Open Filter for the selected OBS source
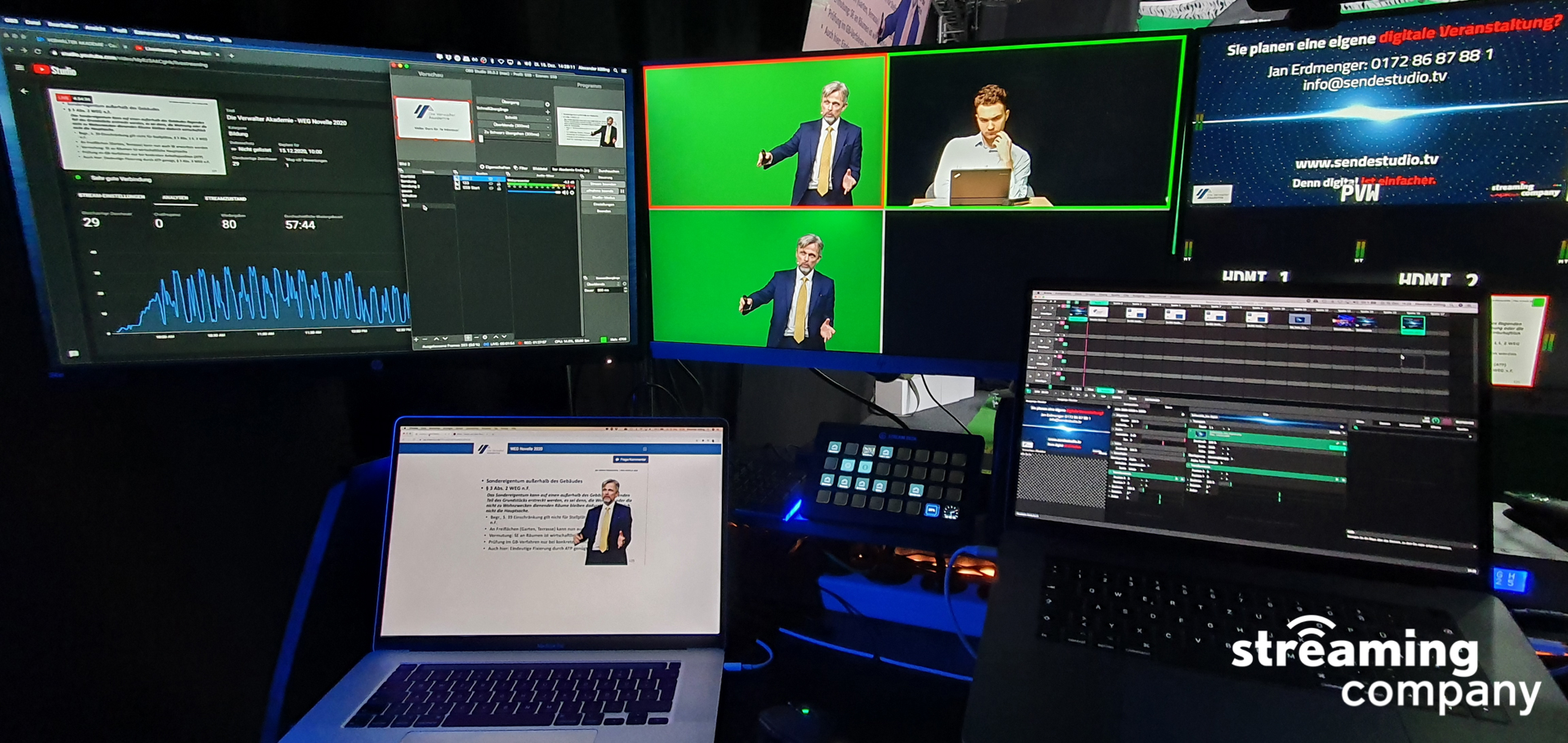 click(521, 167)
